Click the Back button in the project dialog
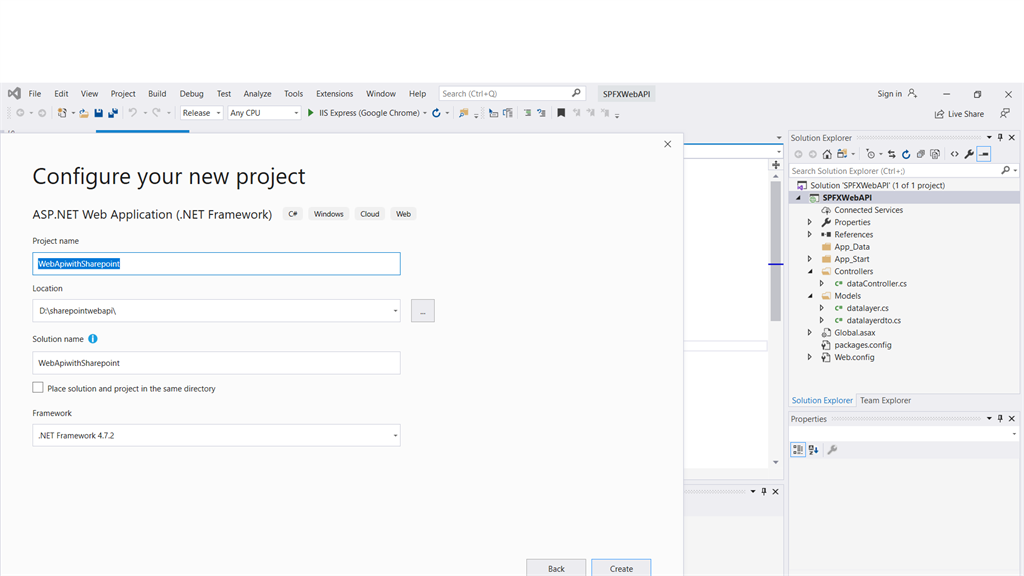Screen dimensions: 1024x576 556,568
